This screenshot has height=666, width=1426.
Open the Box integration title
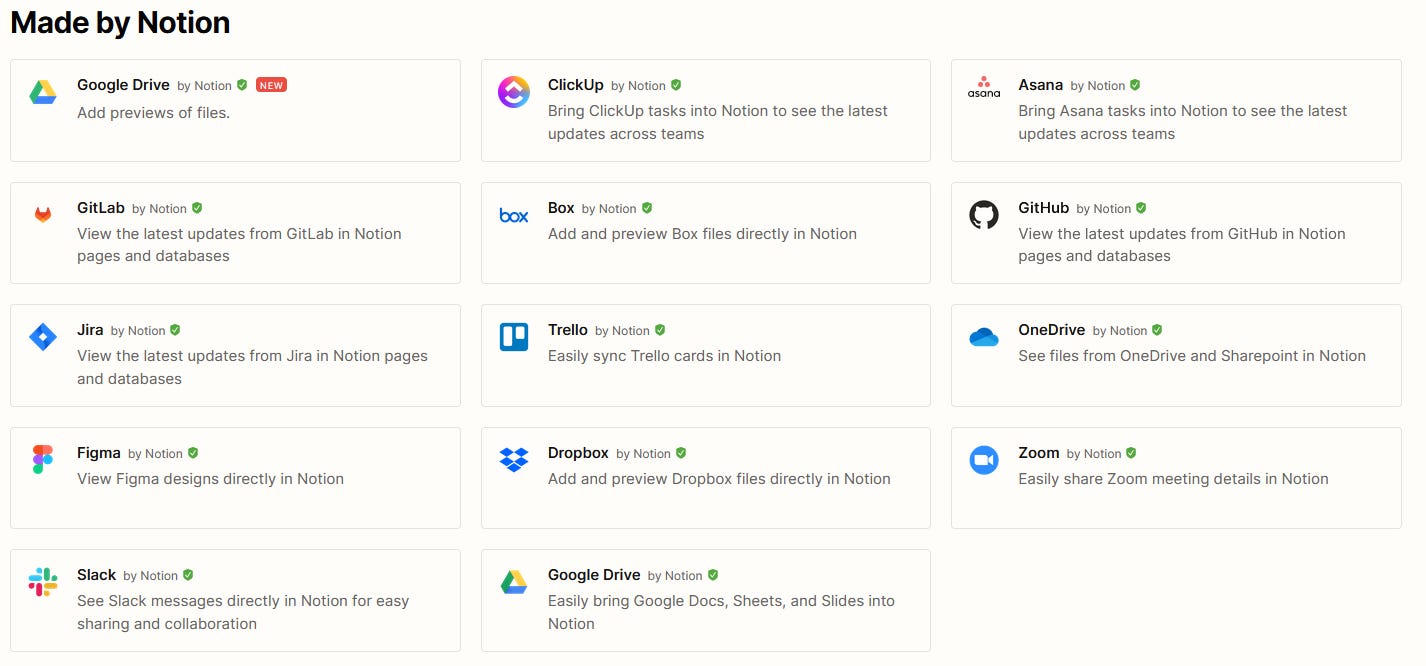point(561,208)
